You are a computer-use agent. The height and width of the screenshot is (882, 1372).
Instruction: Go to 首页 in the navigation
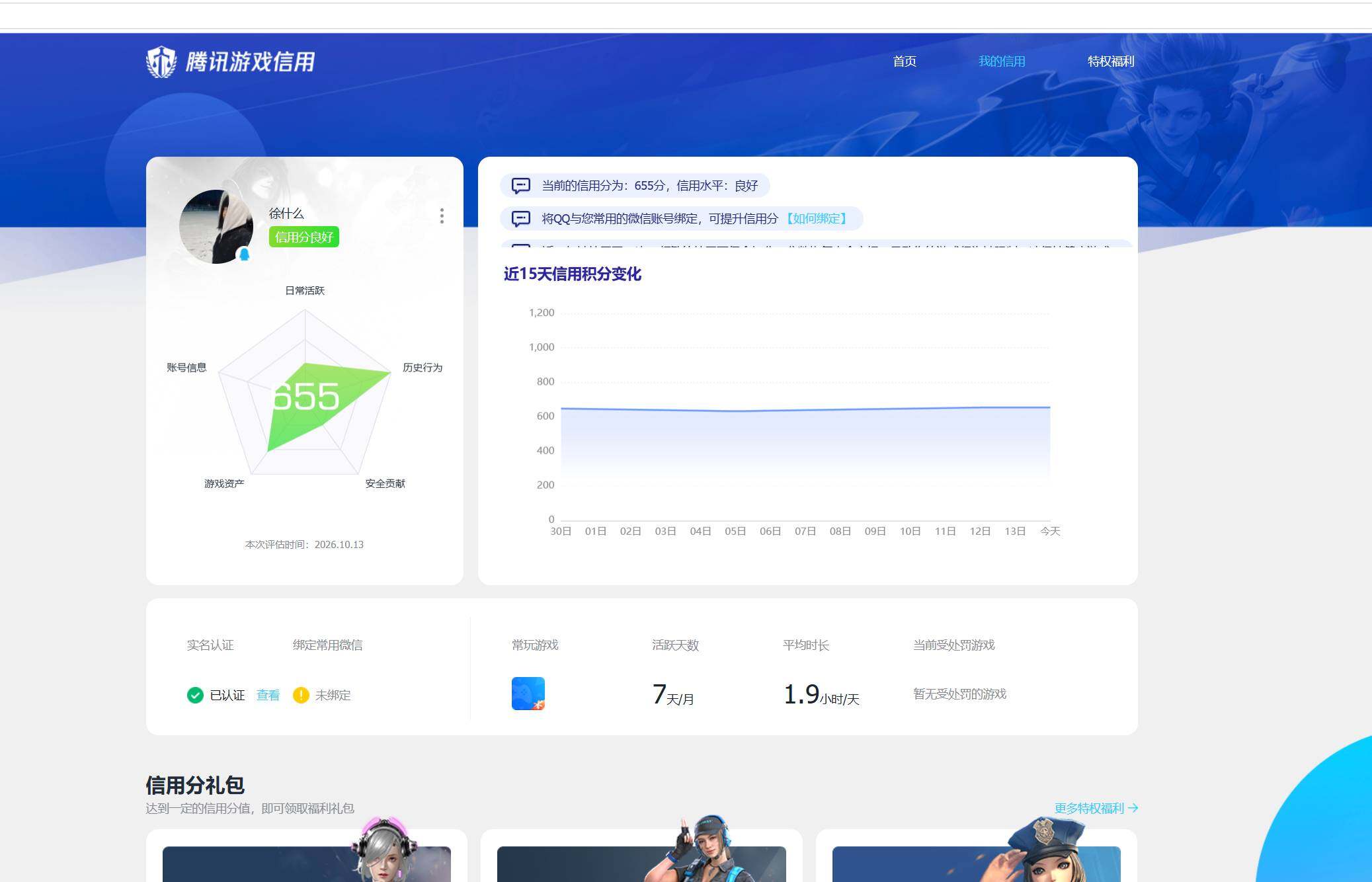point(905,61)
